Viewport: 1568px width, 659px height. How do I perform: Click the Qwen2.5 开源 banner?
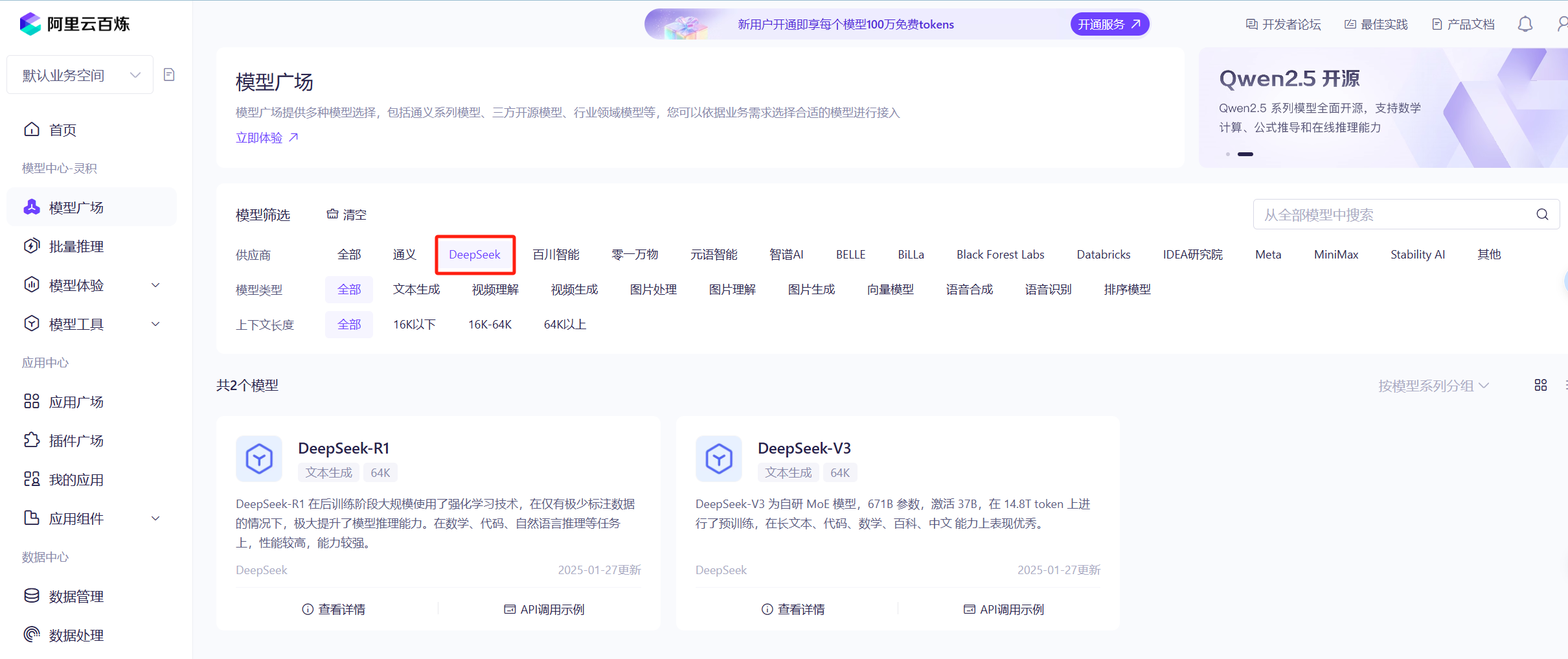pyautogui.click(x=1383, y=108)
